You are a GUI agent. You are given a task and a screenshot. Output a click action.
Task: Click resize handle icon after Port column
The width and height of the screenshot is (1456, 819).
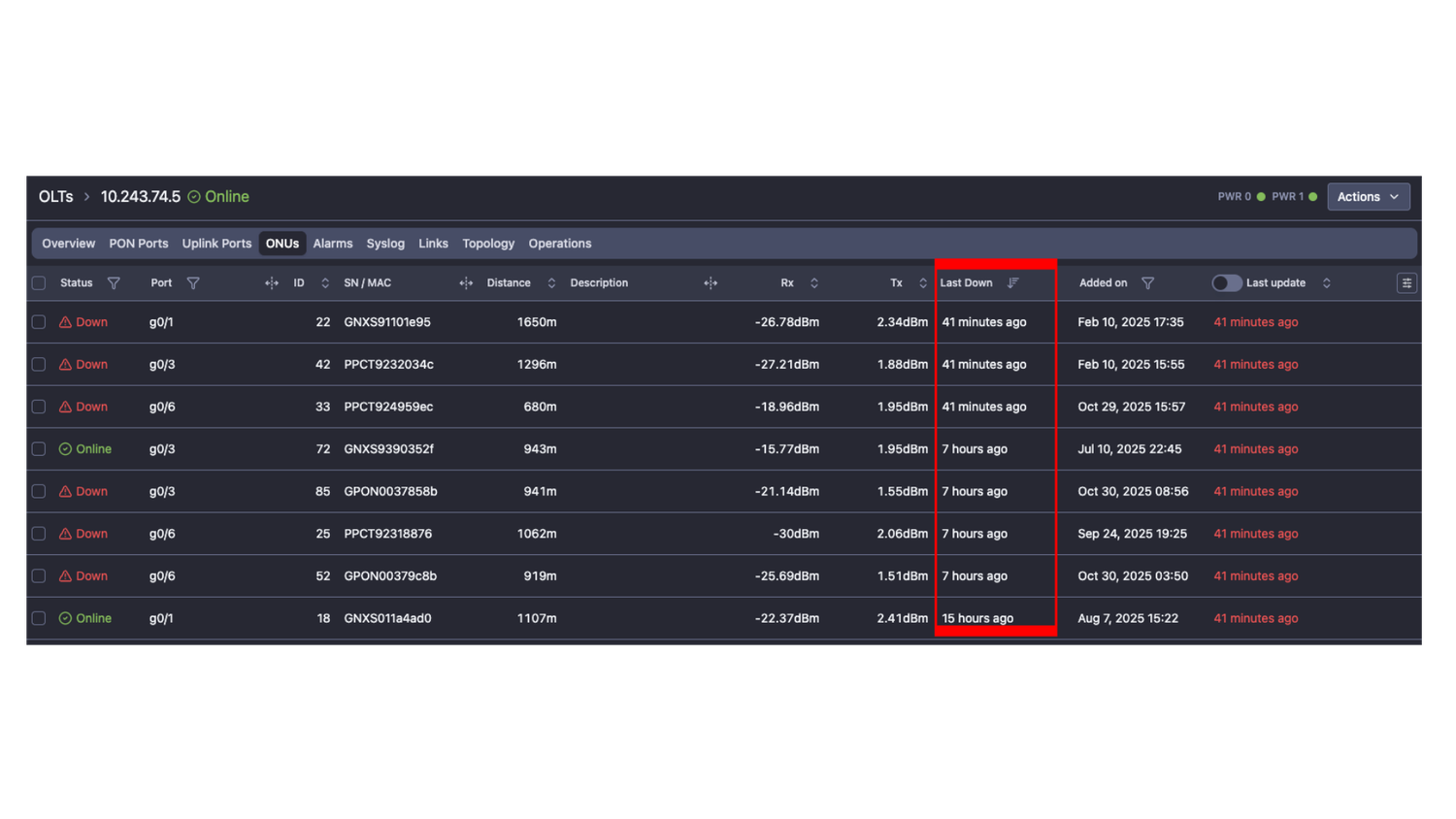click(x=272, y=283)
